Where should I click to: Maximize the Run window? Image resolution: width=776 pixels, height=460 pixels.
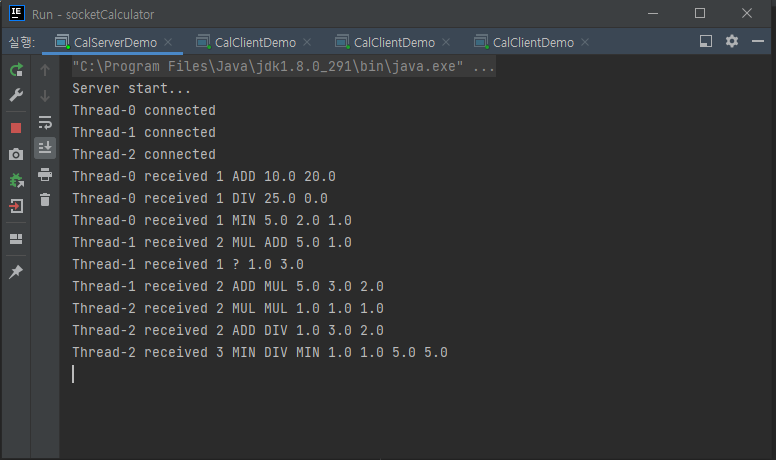[x=700, y=13]
